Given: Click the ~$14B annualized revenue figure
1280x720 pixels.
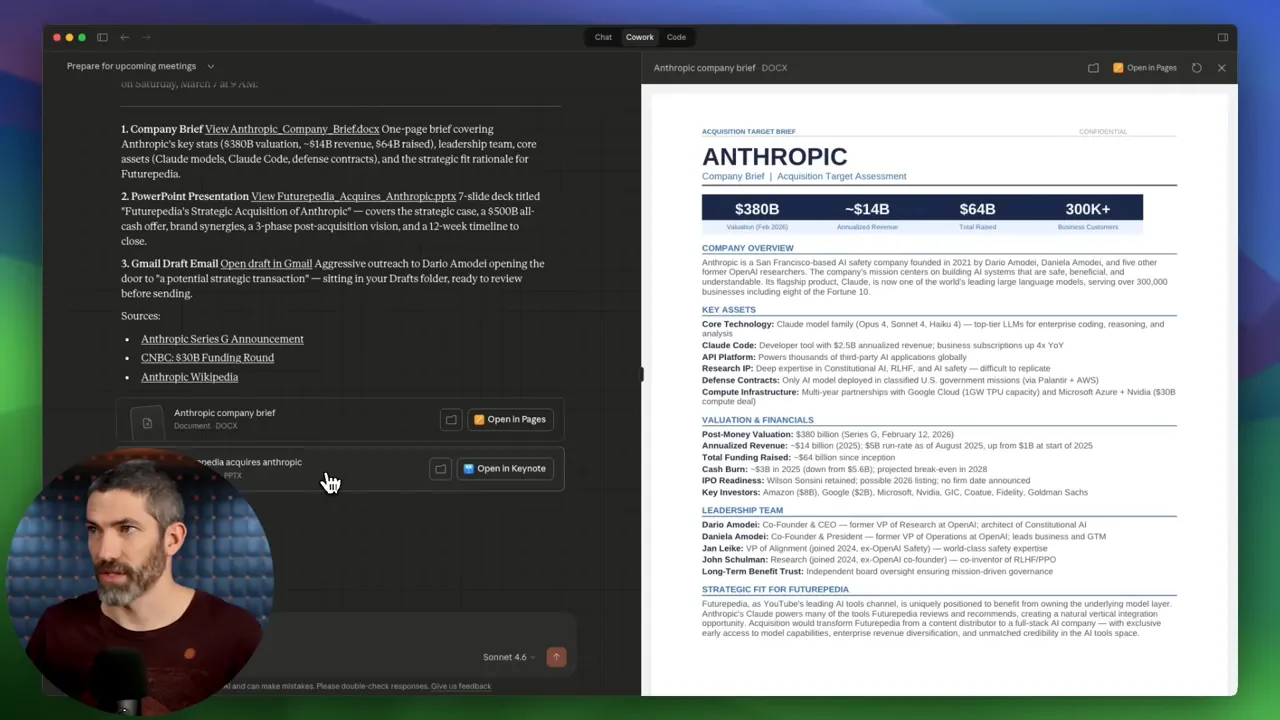Looking at the screenshot, I should [867, 209].
